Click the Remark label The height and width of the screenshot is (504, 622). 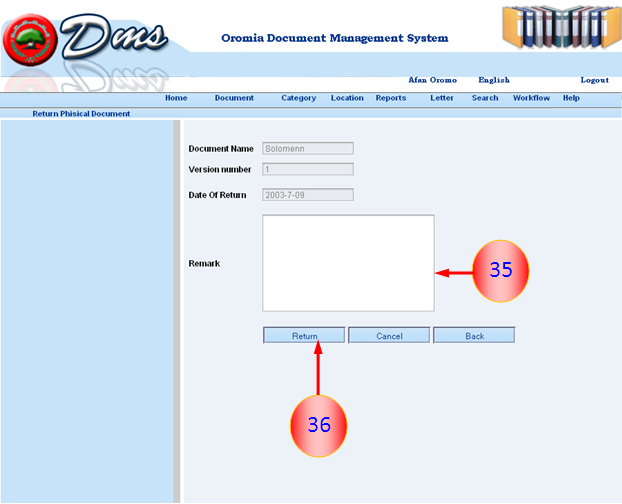pyautogui.click(x=204, y=263)
